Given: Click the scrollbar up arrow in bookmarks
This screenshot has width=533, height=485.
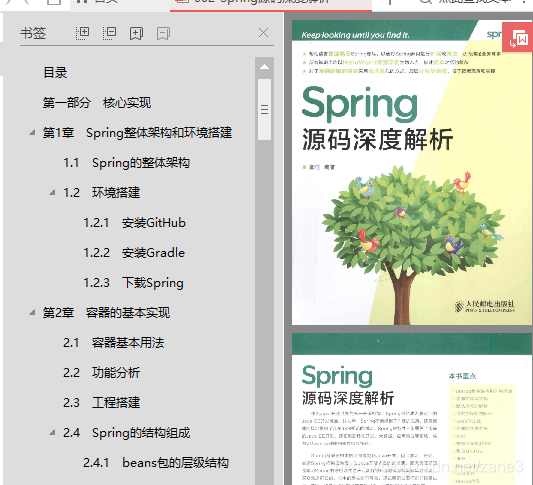Looking at the screenshot, I should [x=264, y=67].
